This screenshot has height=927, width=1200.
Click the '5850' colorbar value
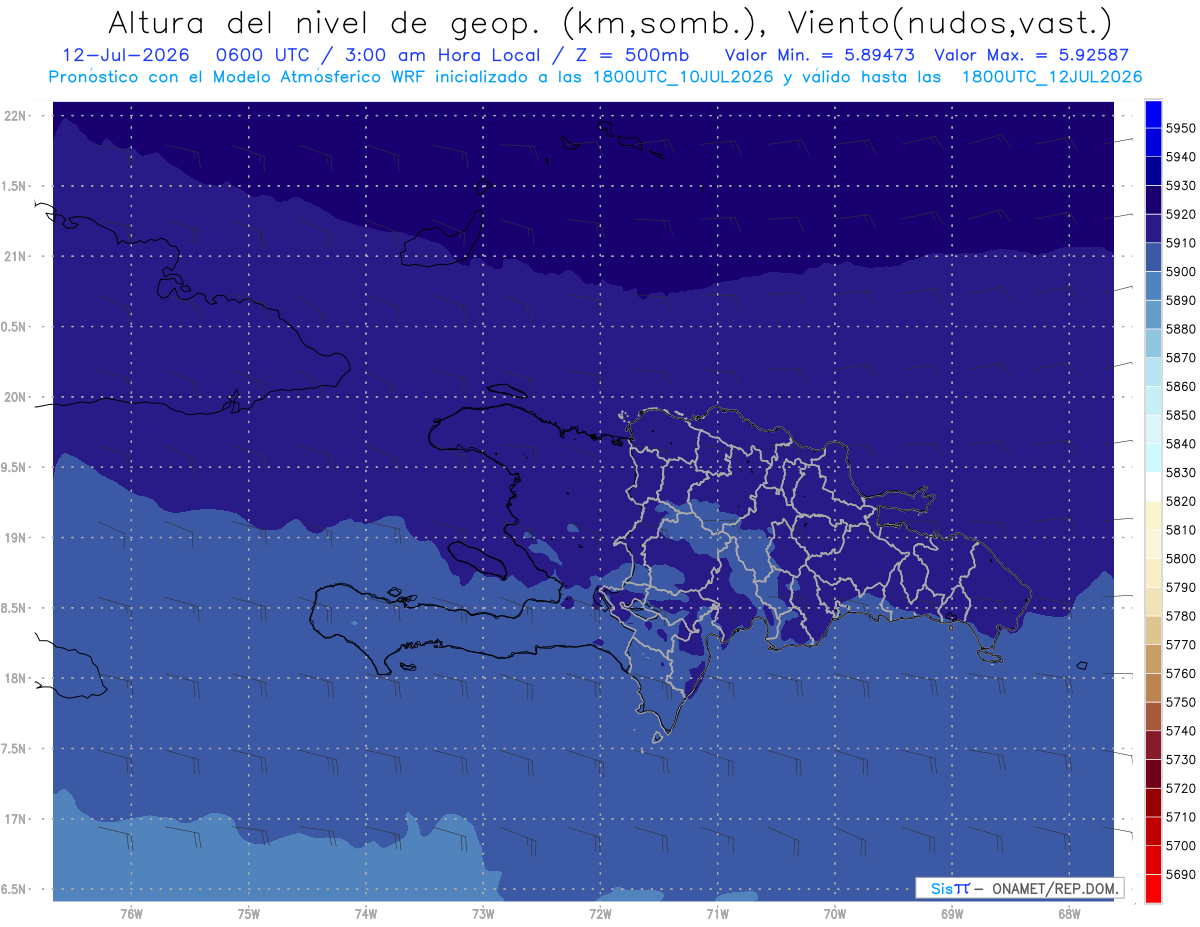point(1181,414)
